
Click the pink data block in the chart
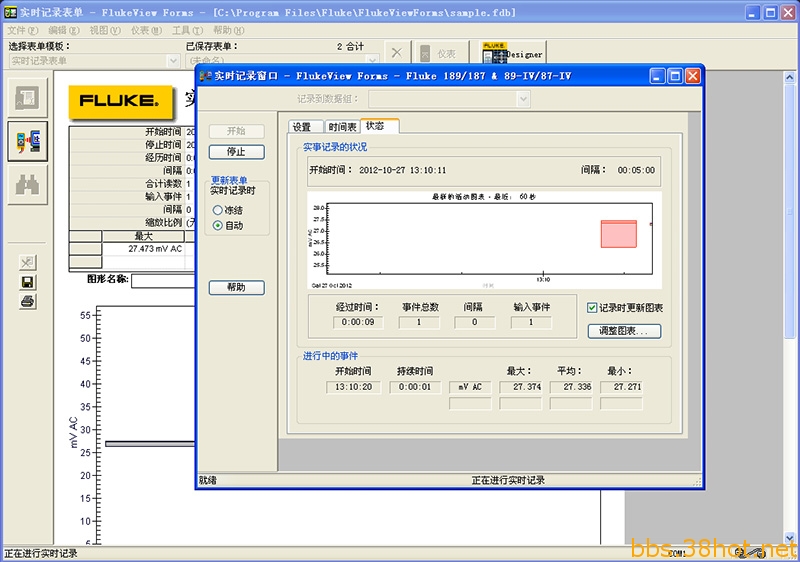pyautogui.click(x=619, y=234)
